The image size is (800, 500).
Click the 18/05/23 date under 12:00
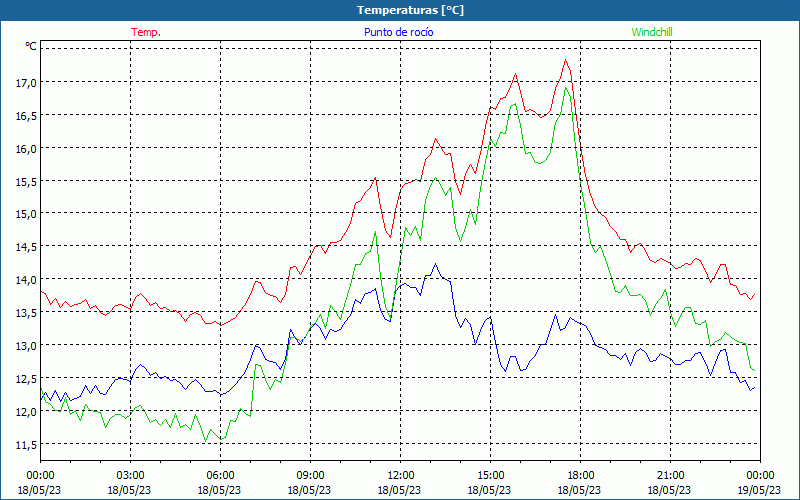click(399, 490)
